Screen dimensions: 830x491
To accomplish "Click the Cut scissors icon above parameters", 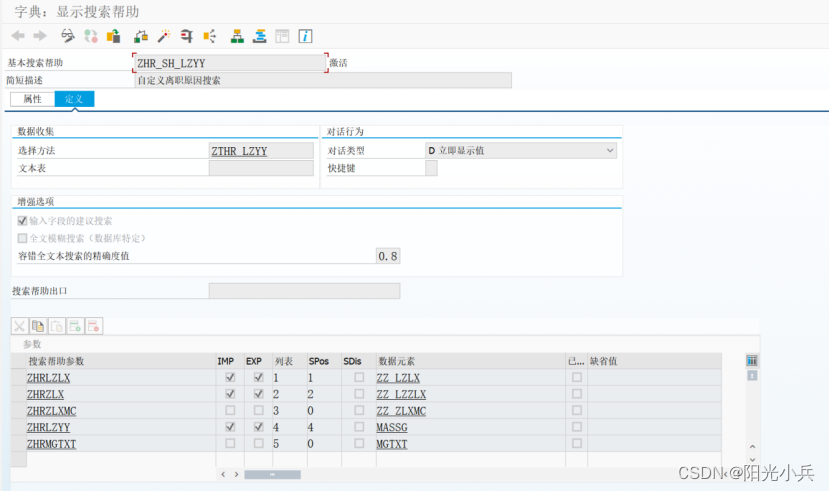I will pos(20,326).
